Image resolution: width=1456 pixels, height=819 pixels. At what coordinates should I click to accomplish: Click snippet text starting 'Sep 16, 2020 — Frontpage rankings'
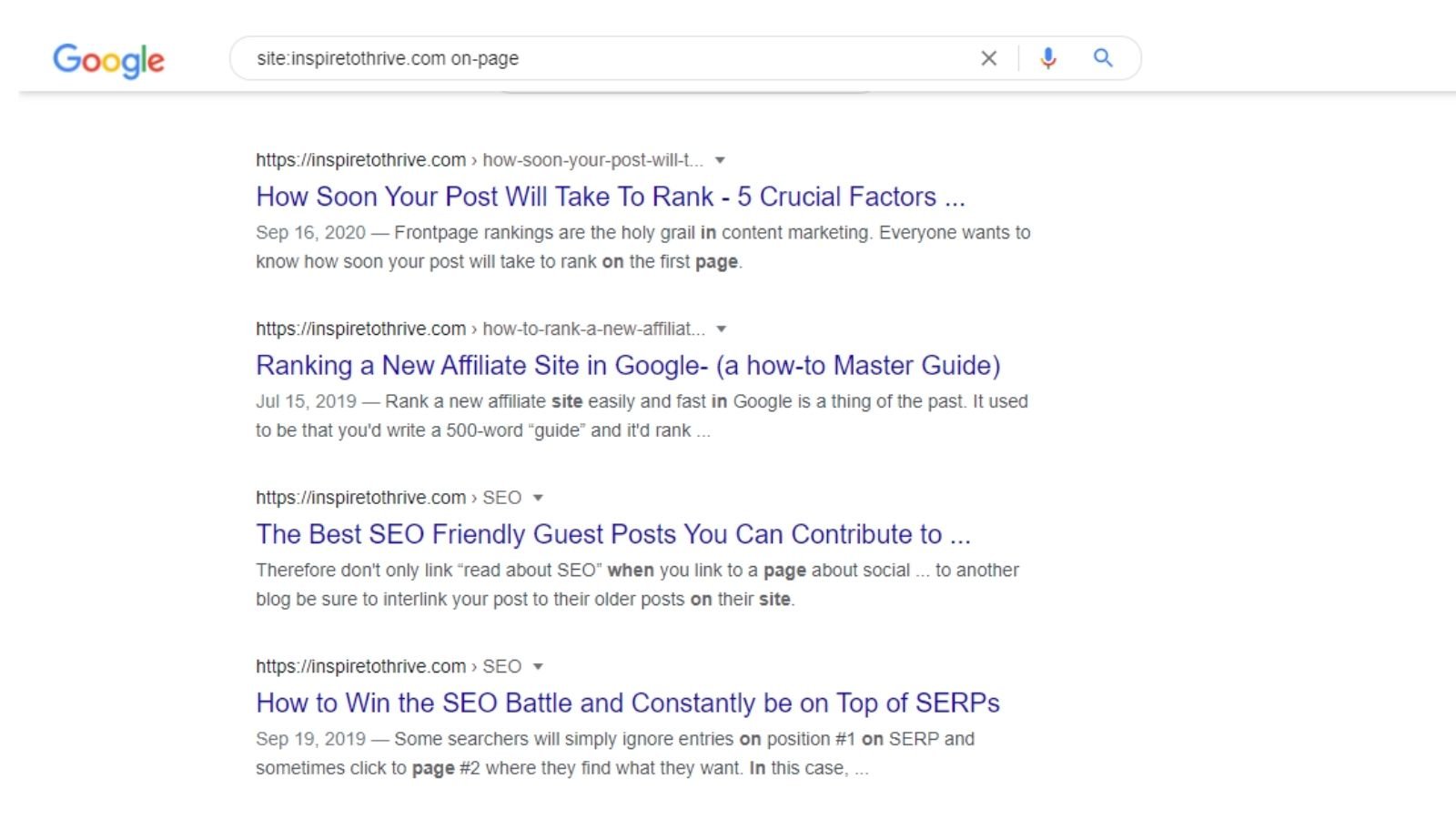(642, 248)
